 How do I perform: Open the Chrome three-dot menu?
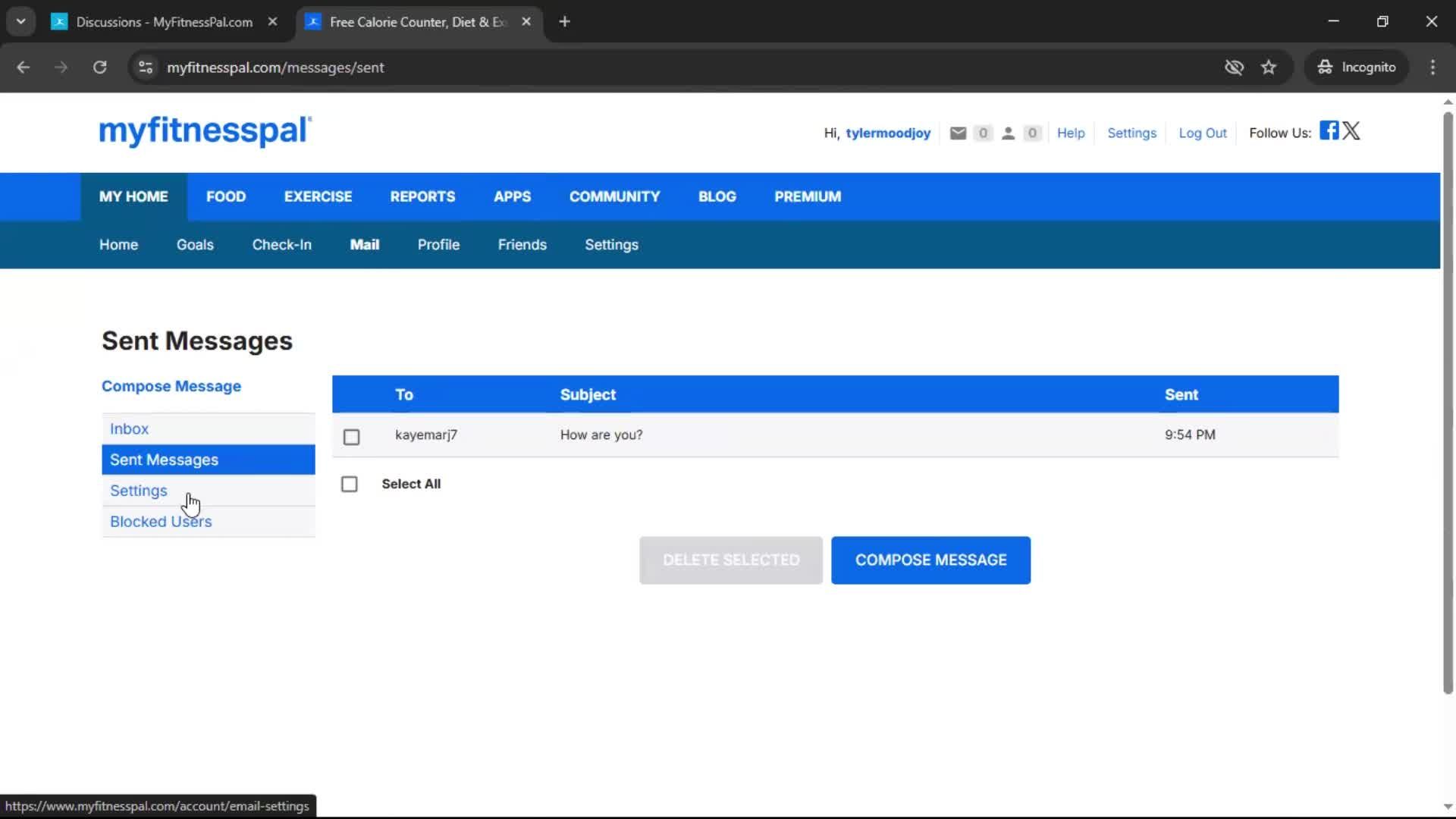(1432, 67)
